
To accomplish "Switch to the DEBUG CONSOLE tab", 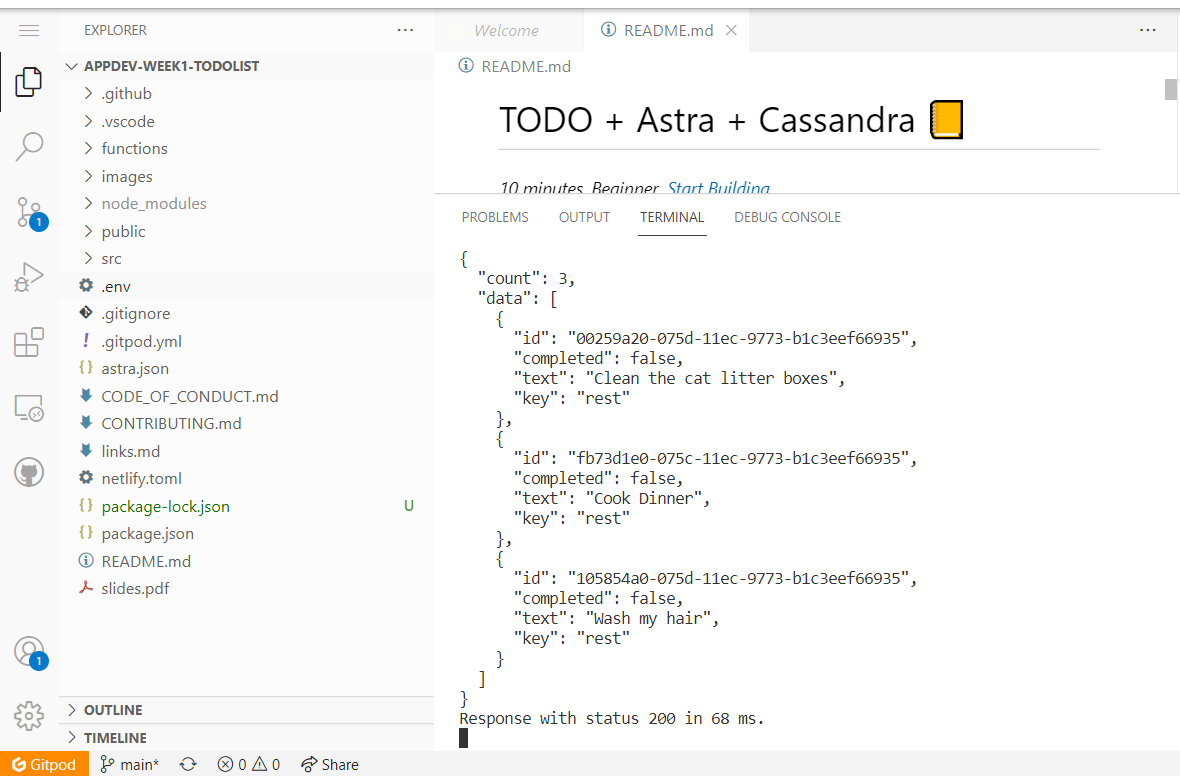I will click(787, 217).
